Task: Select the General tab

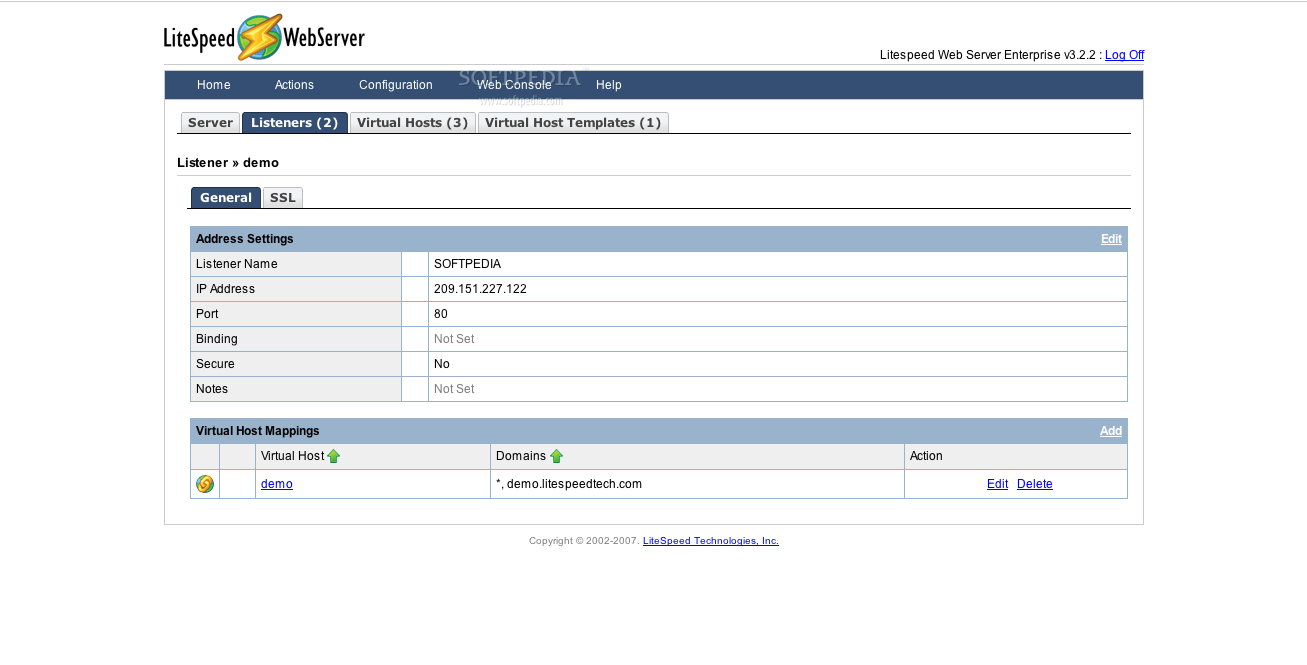Action: (225, 197)
